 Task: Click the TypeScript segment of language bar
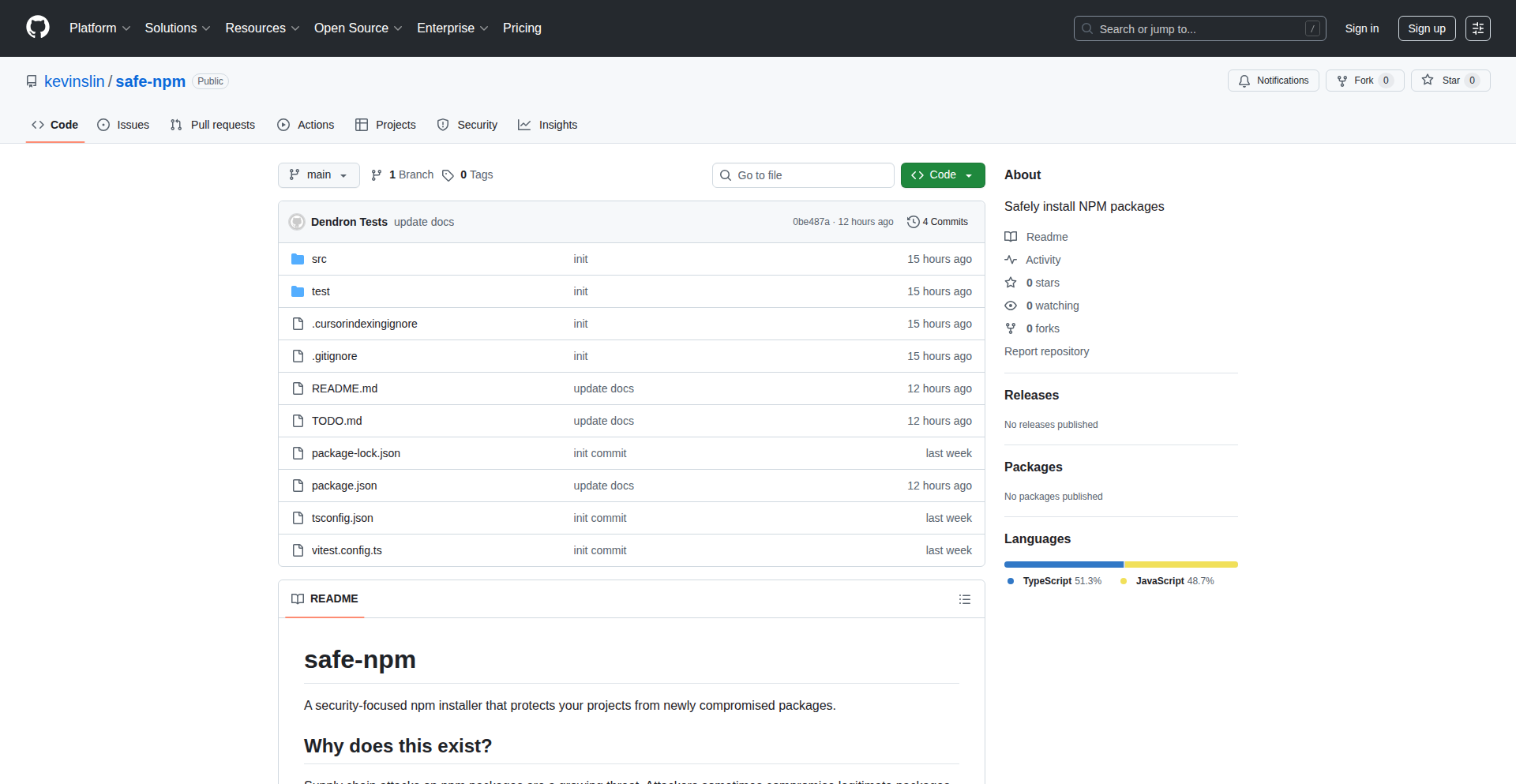click(1063, 565)
